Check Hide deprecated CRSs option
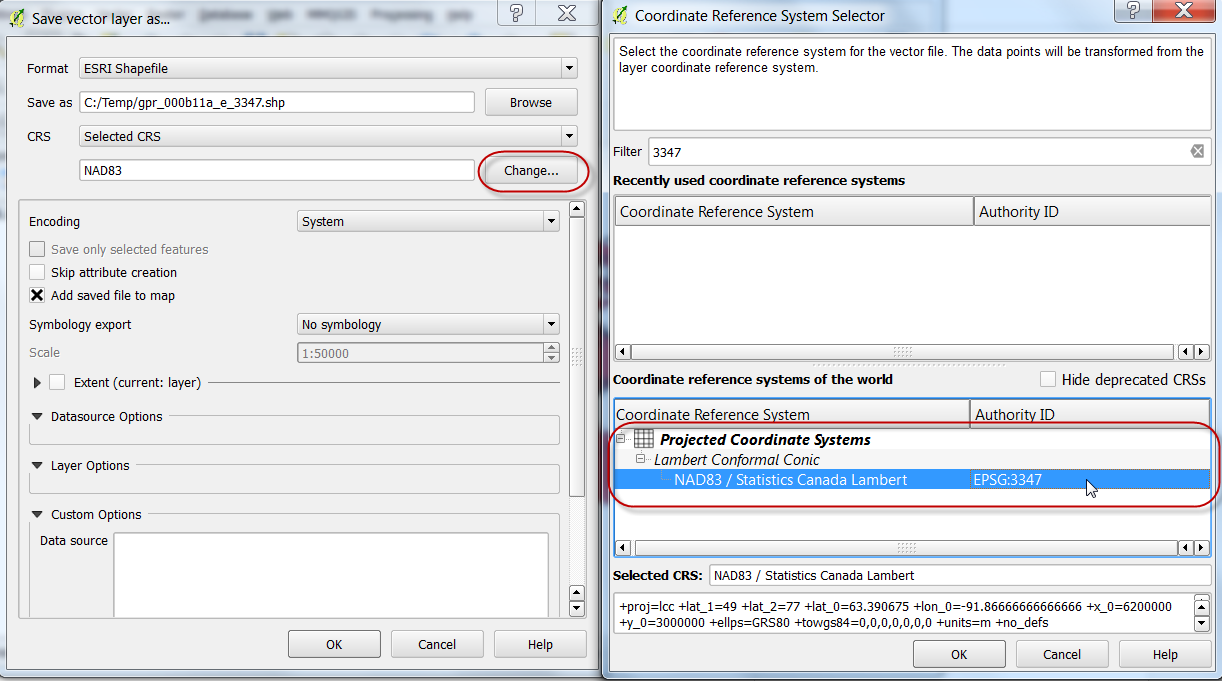 tap(1048, 379)
